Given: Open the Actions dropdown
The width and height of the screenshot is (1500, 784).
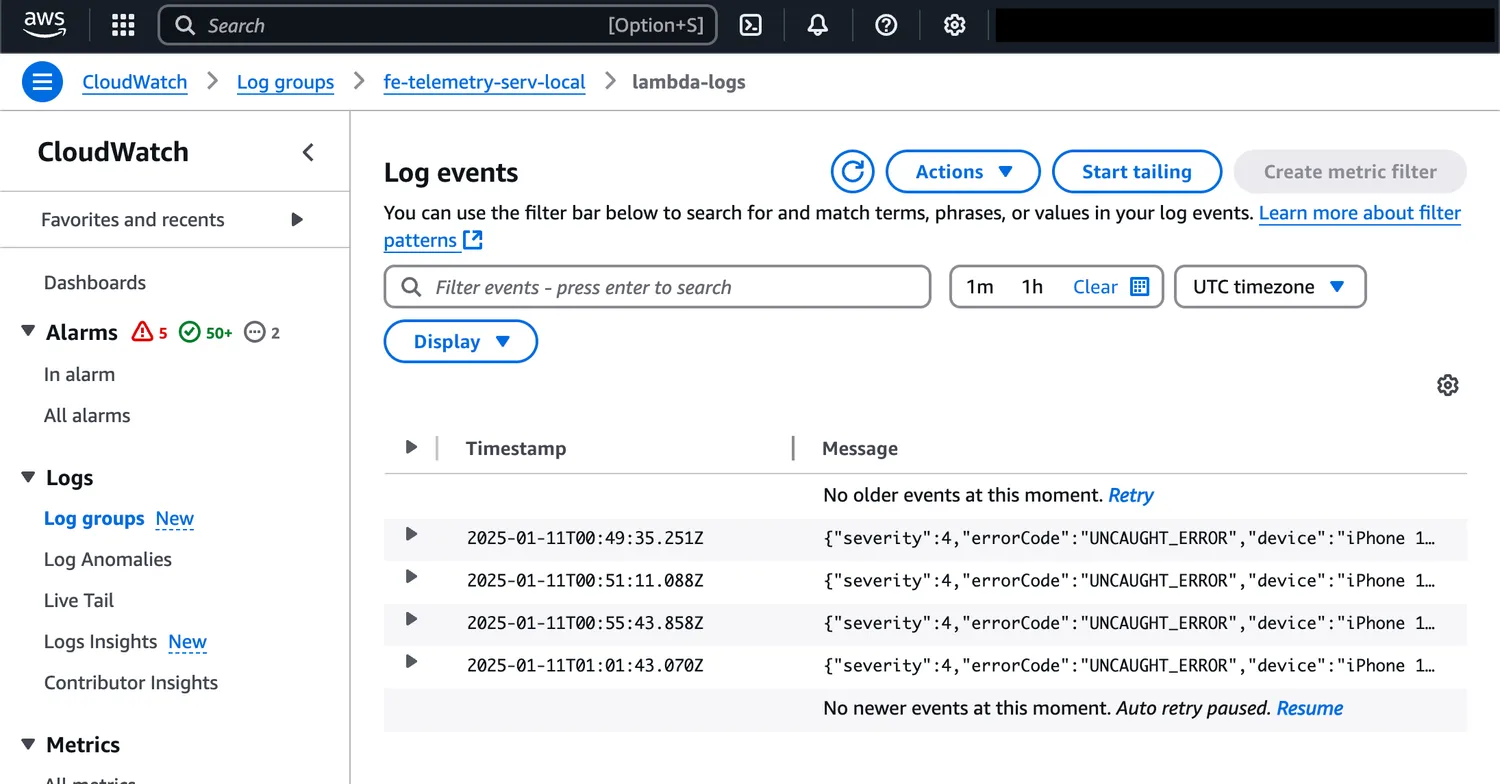Looking at the screenshot, I should [x=964, y=172].
